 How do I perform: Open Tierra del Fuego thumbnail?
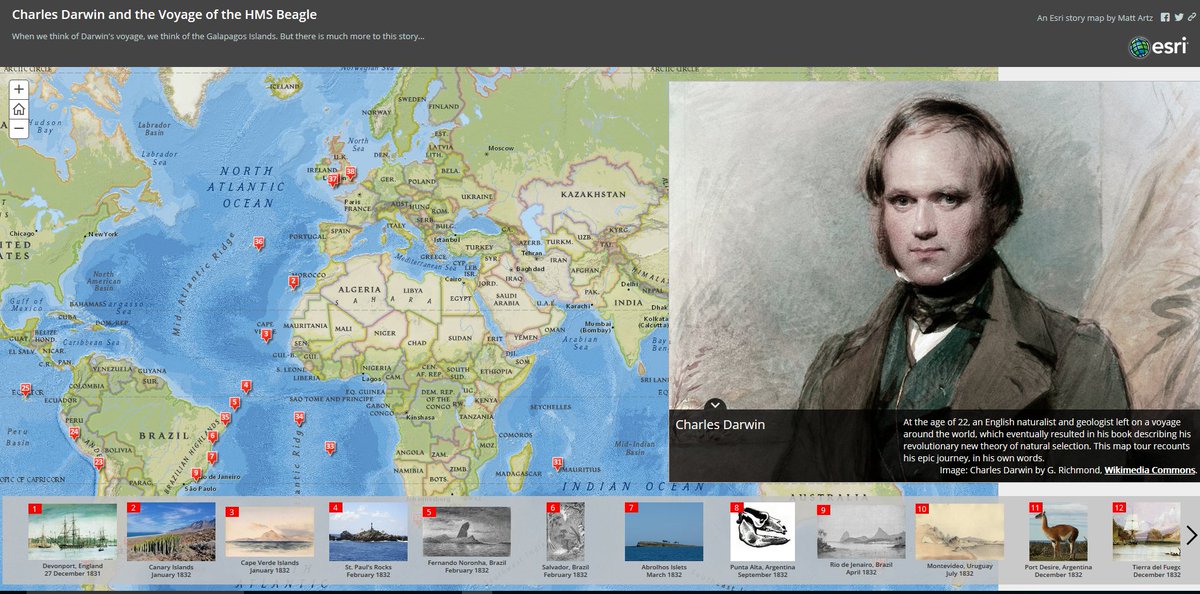click(x=1148, y=531)
